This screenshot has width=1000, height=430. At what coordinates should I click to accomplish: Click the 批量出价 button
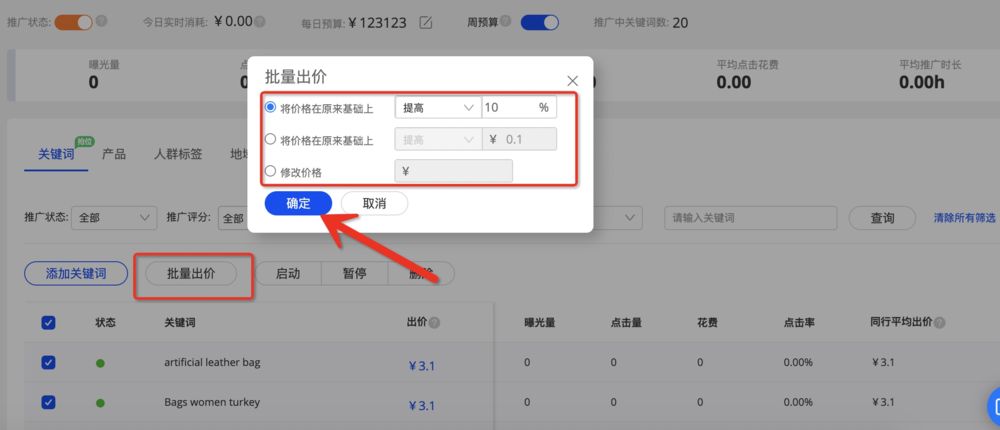(x=191, y=274)
